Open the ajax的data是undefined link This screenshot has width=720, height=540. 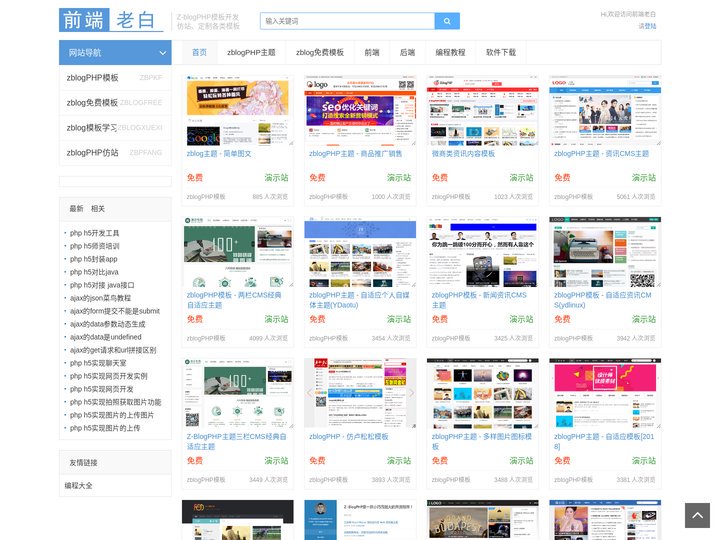pos(106,337)
